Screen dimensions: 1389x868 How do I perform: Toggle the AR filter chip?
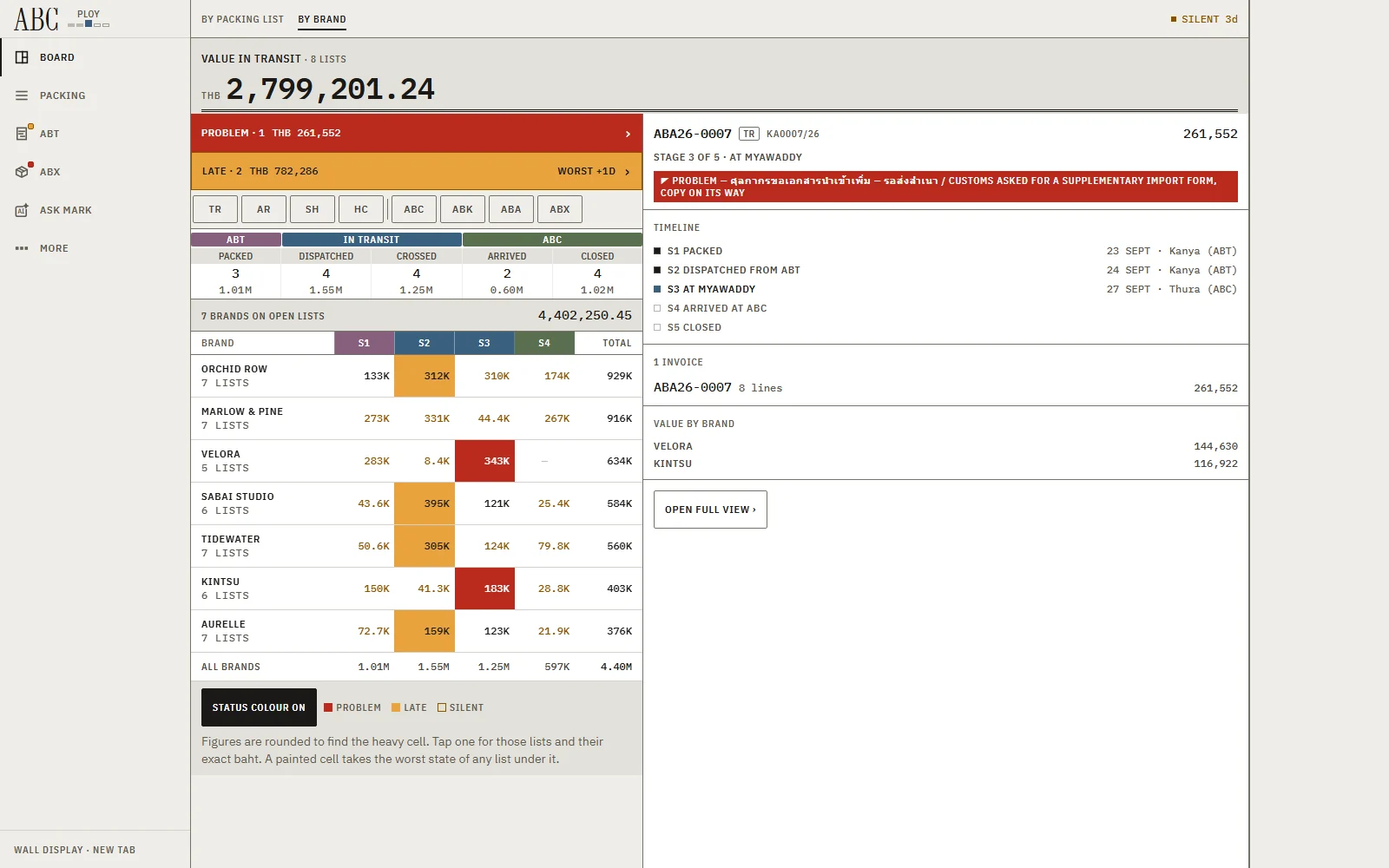pyautogui.click(x=264, y=209)
